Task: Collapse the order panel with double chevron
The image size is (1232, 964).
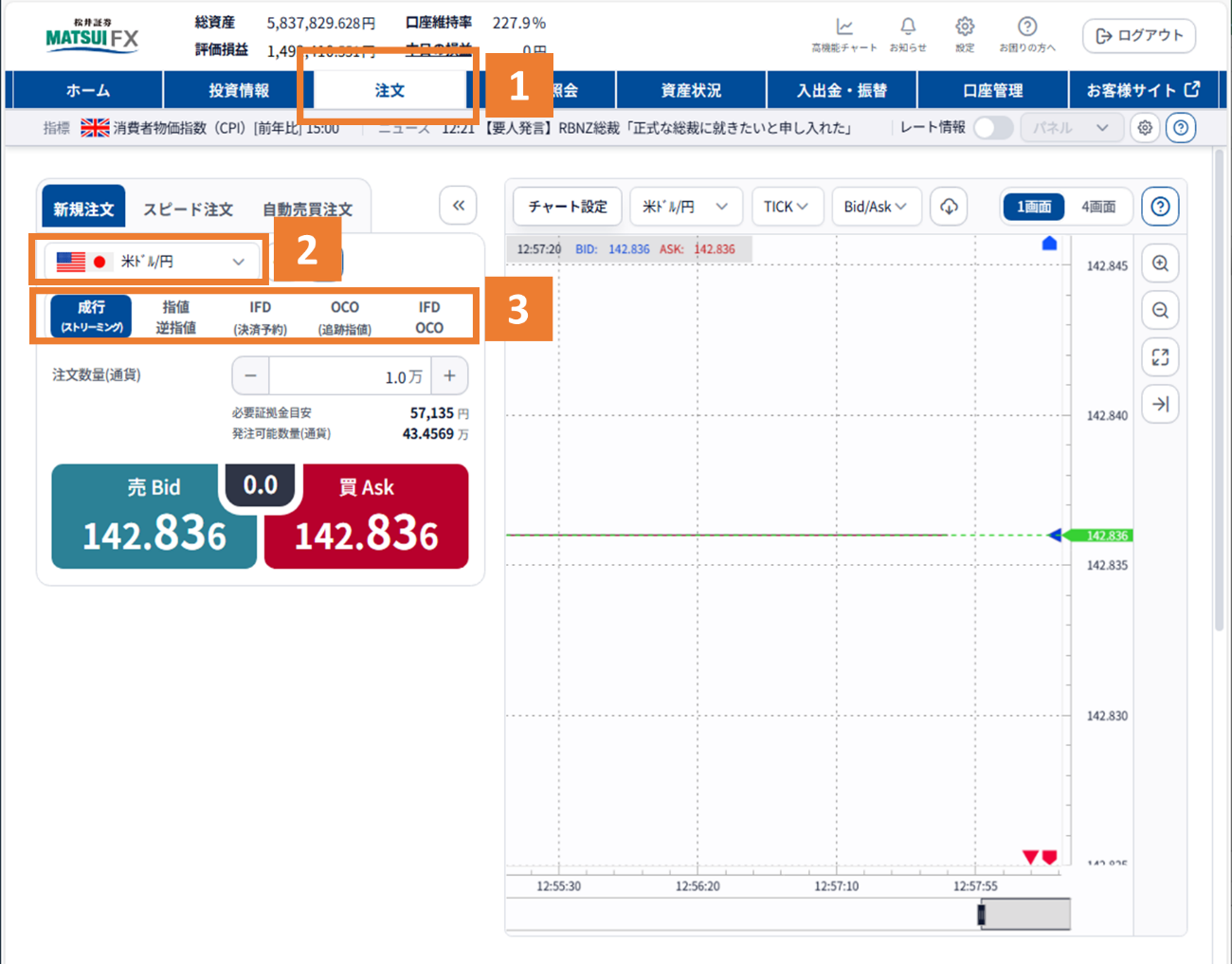Action: coord(459,206)
